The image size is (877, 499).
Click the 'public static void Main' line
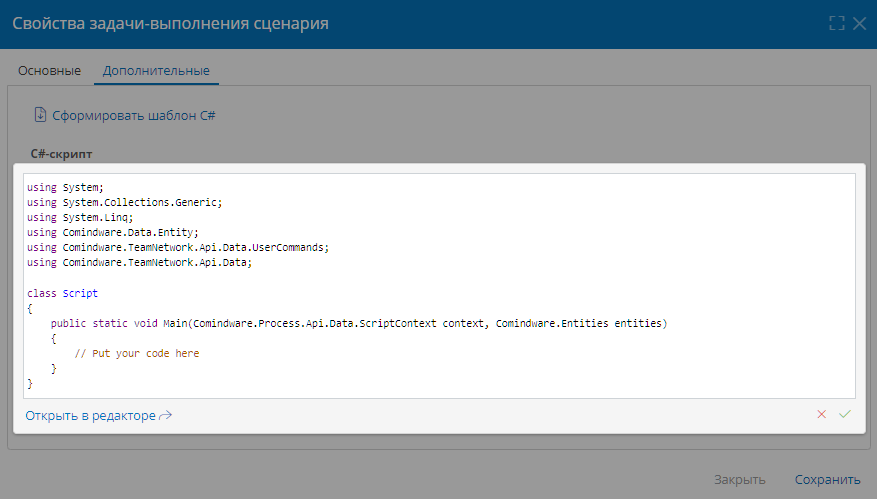(359, 323)
